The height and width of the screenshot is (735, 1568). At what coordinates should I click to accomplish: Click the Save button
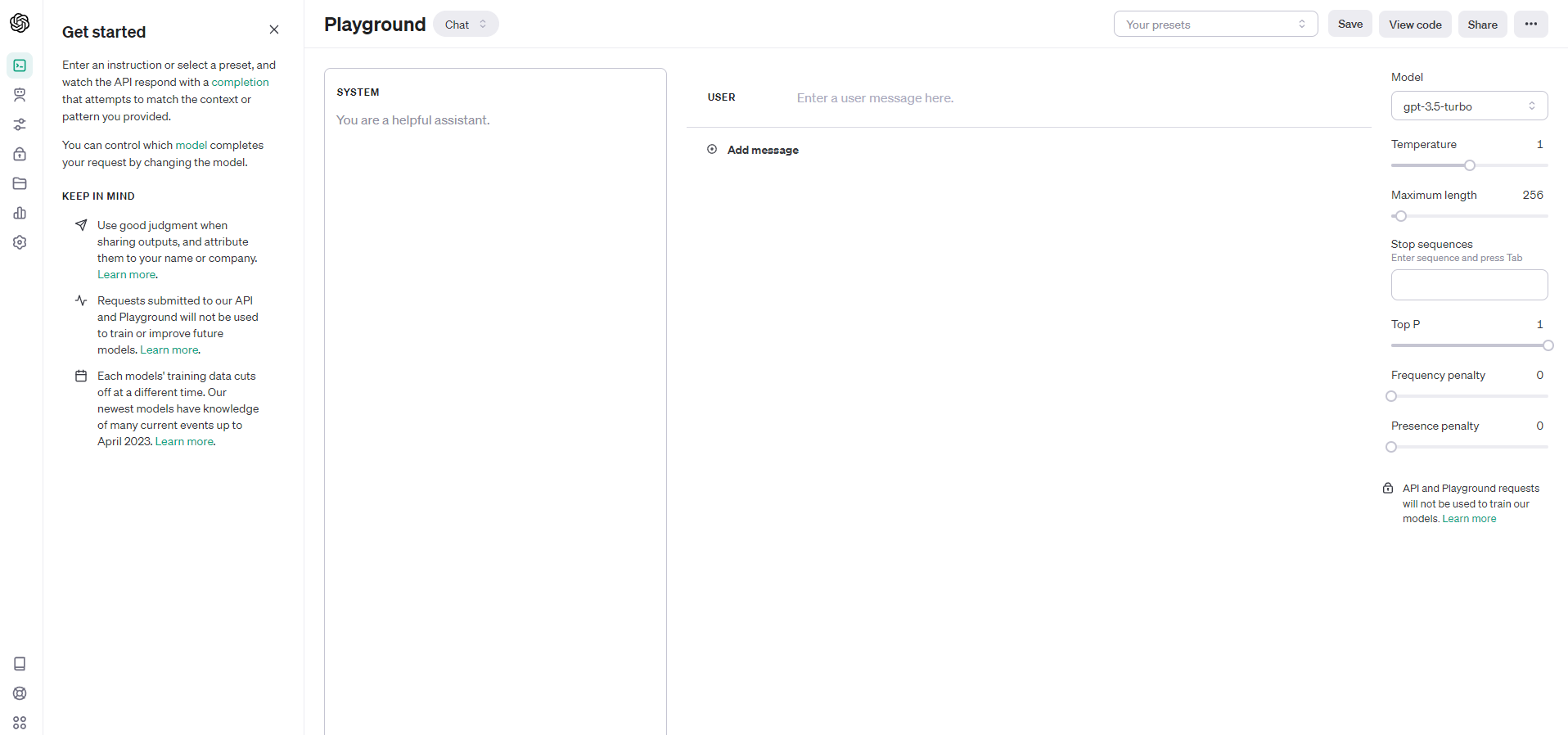point(1350,24)
